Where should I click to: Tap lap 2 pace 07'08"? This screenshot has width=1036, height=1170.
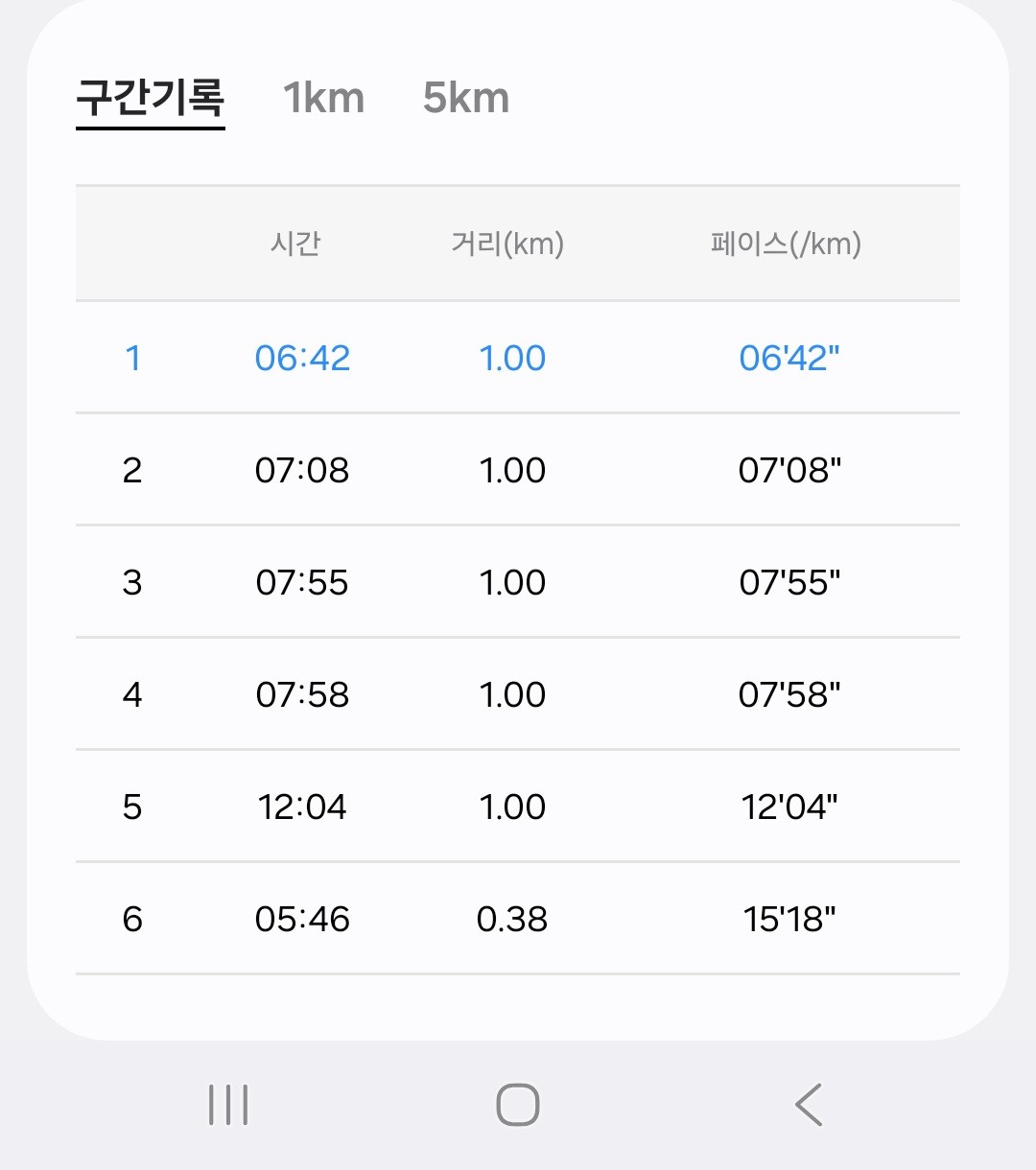coord(789,470)
